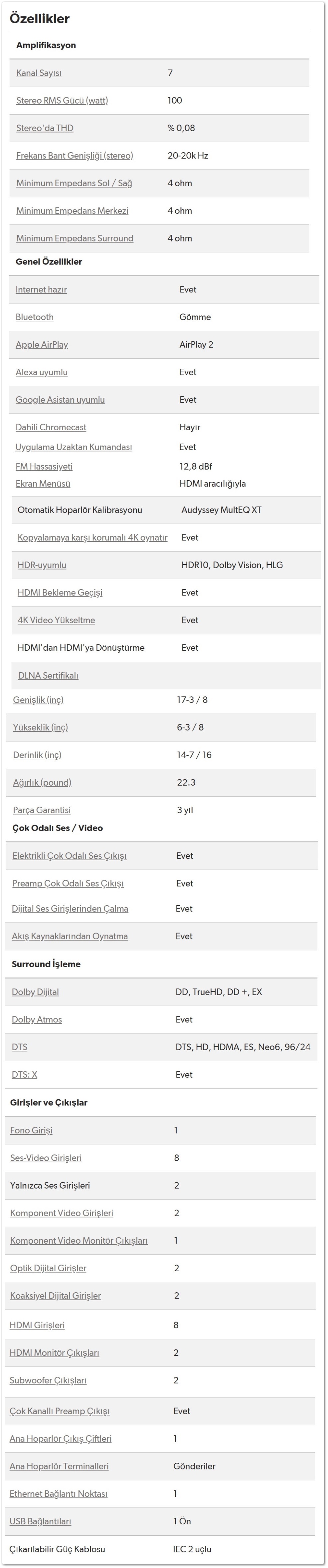Click the Parça Garantisi link
The height and width of the screenshot is (1568, 328).
(x=42, y=810)
